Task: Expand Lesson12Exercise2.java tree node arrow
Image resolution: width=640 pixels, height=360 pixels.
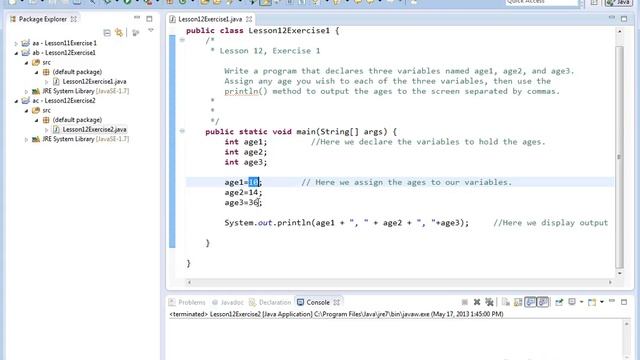Action: tap(47, 130)
